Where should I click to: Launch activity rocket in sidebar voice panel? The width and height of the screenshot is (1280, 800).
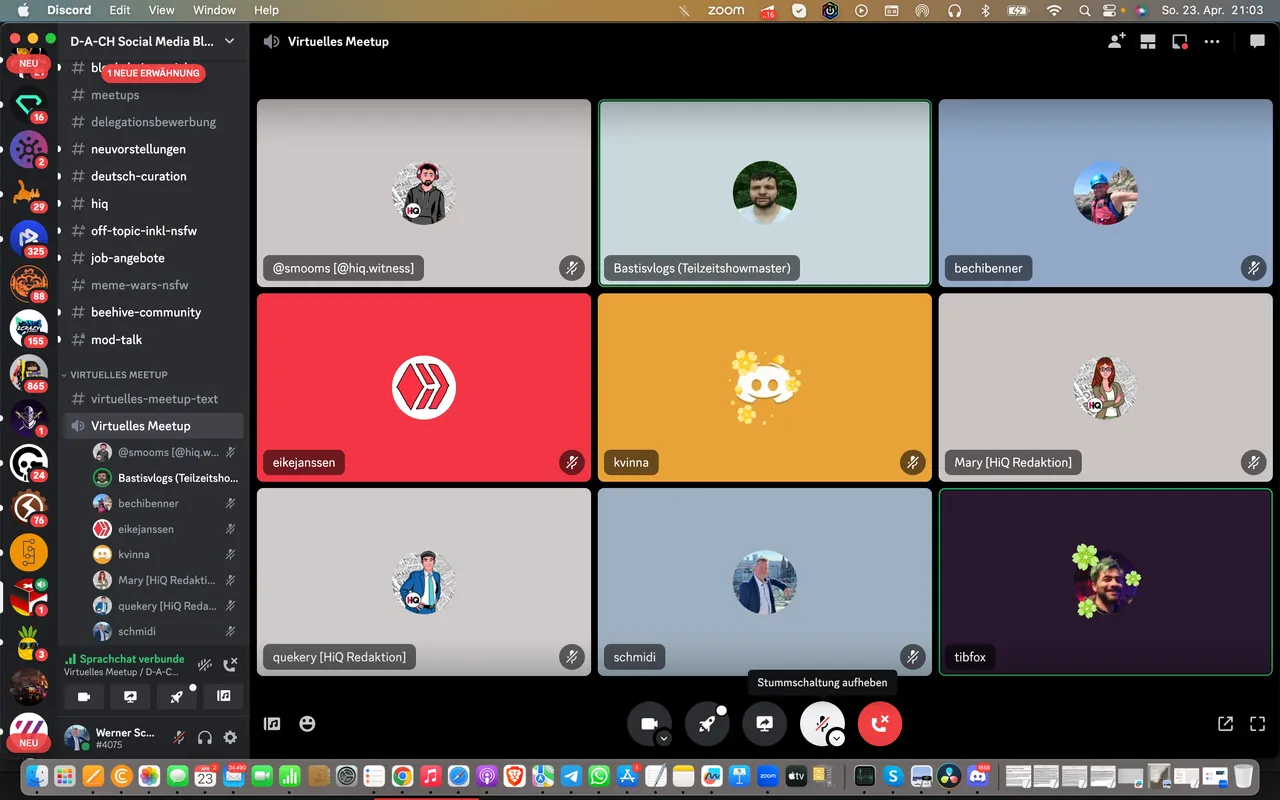coord(177,696)
